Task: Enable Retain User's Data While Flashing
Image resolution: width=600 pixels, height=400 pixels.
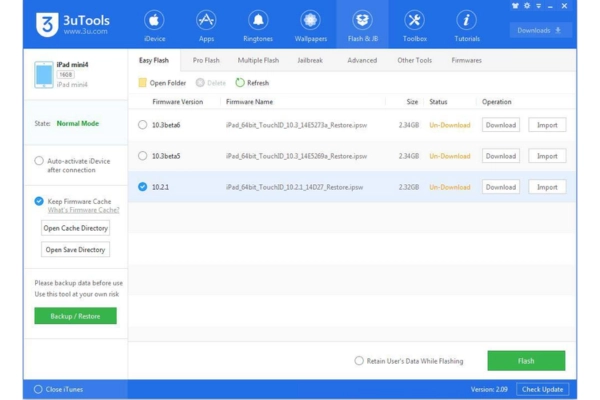Action: (360, 360)
